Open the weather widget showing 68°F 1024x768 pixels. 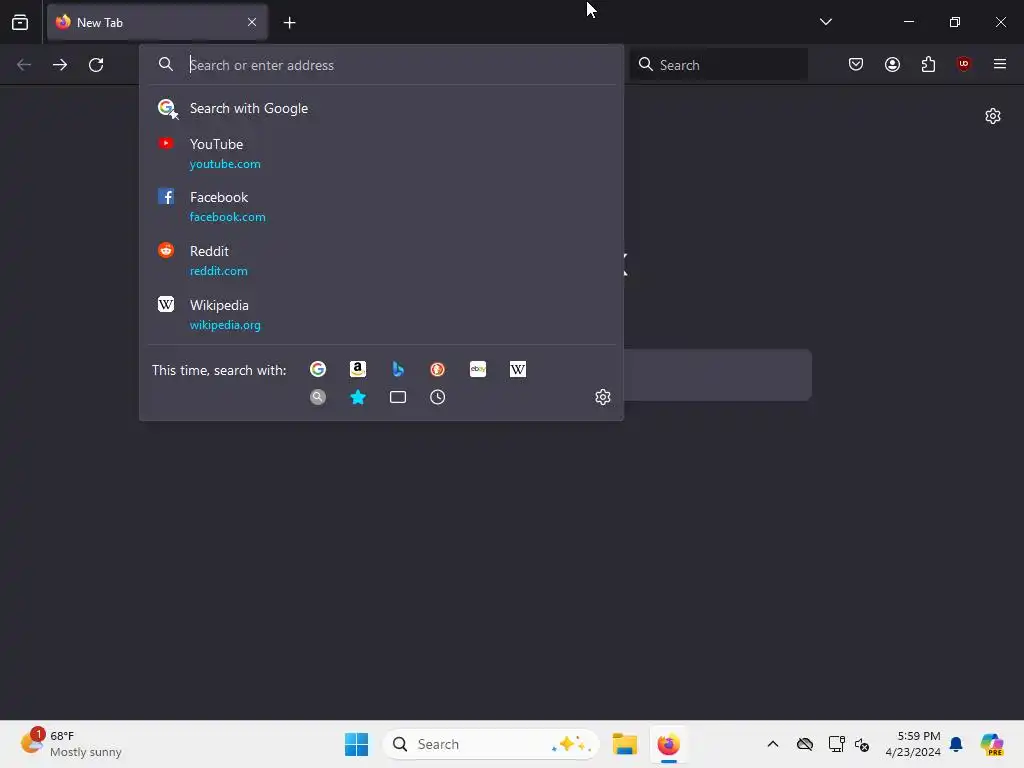71,744
